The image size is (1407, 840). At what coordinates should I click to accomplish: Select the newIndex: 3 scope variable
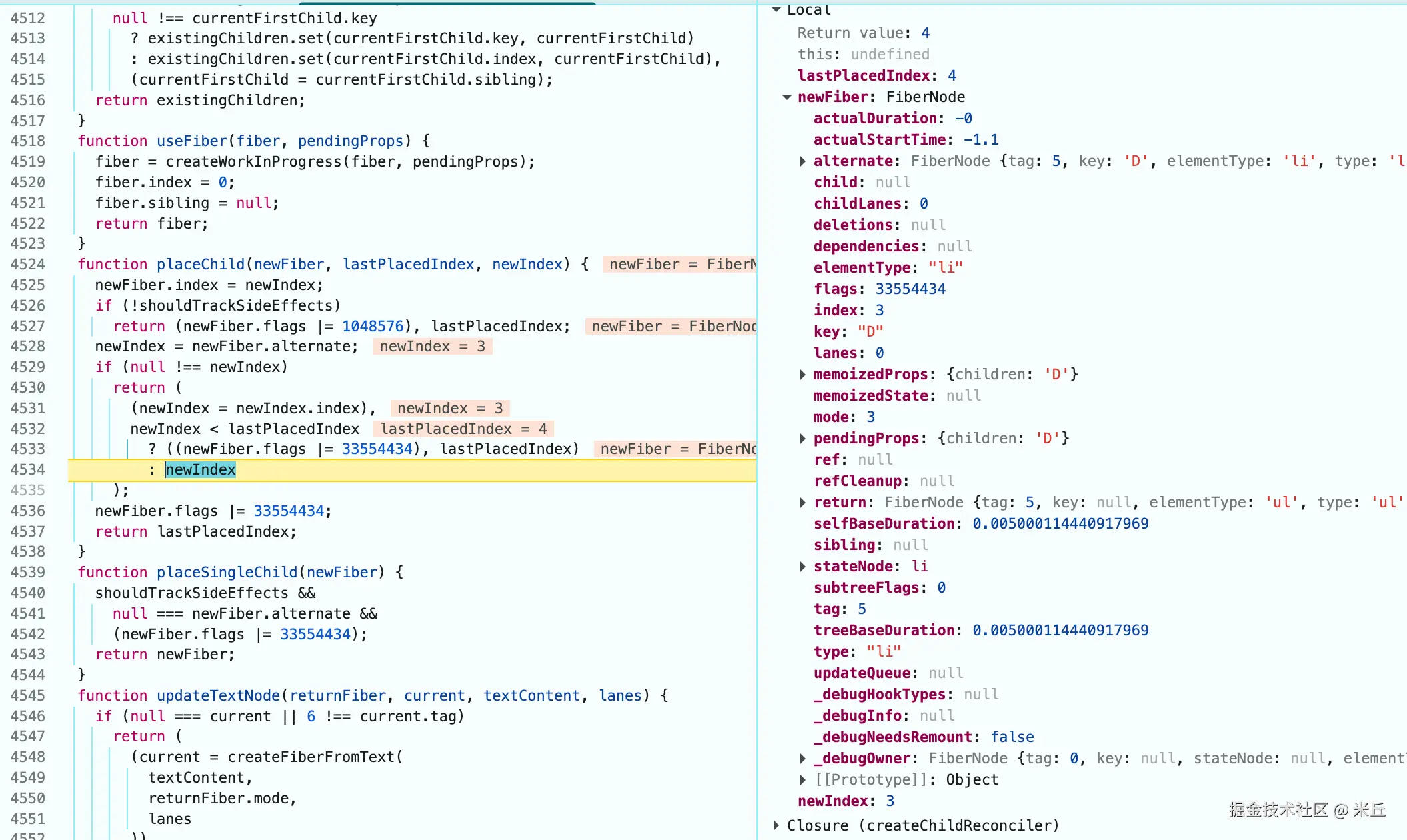(846, 801)
